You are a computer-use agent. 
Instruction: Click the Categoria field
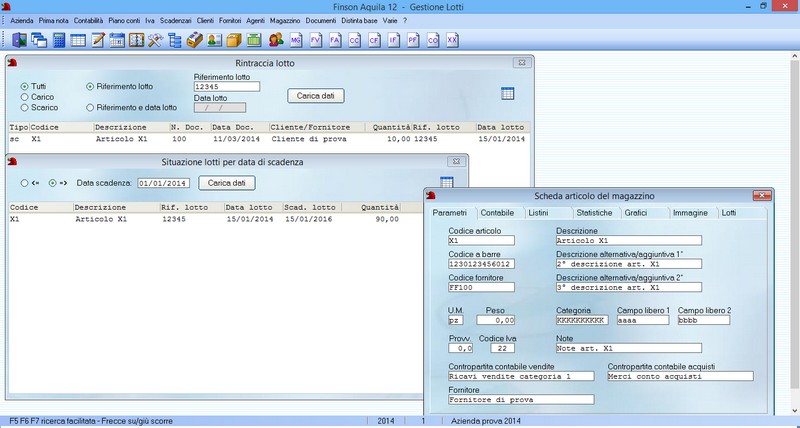pyautogui.click(x=582, y=320)
